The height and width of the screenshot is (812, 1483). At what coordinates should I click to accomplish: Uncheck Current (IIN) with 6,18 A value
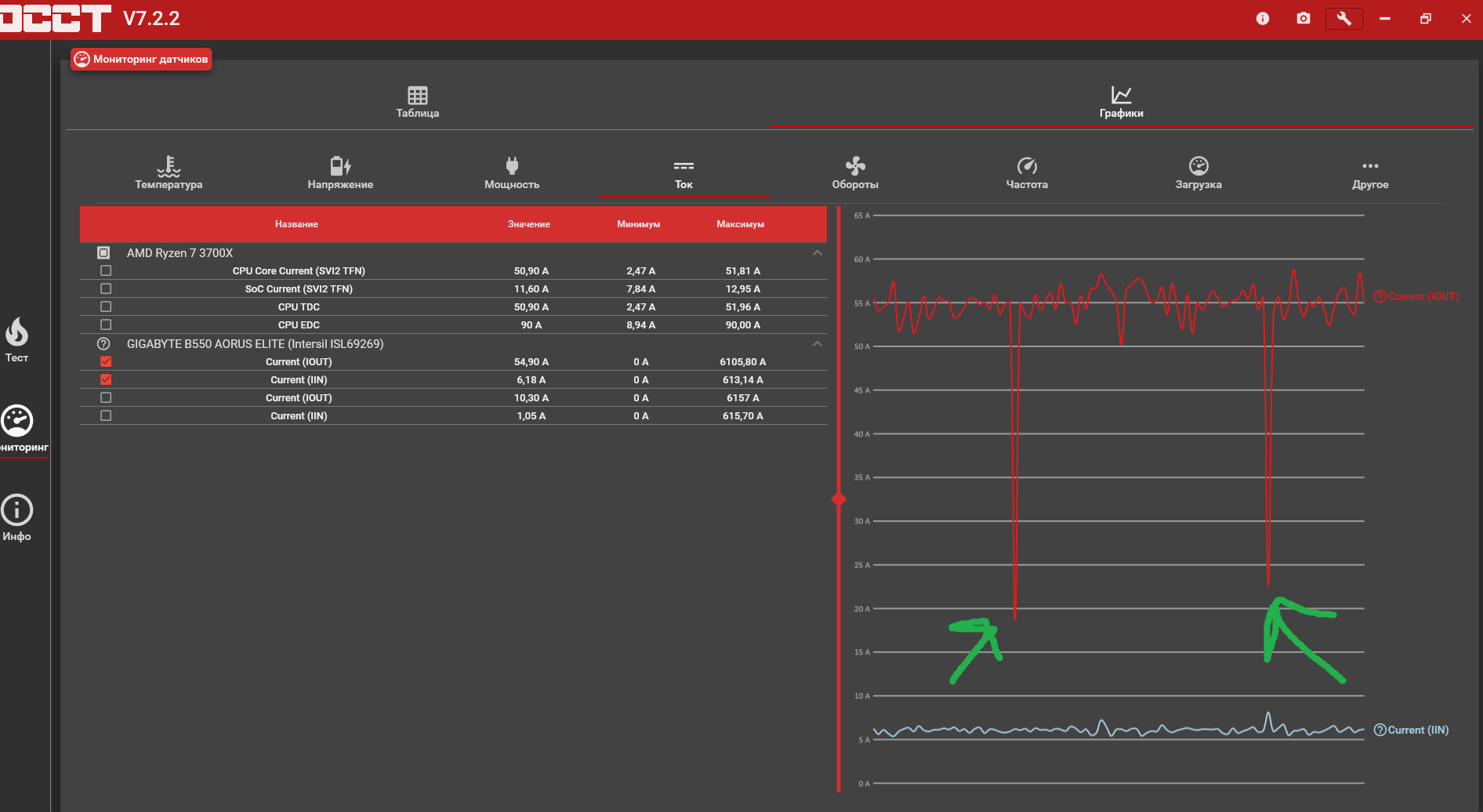point(106,380)
